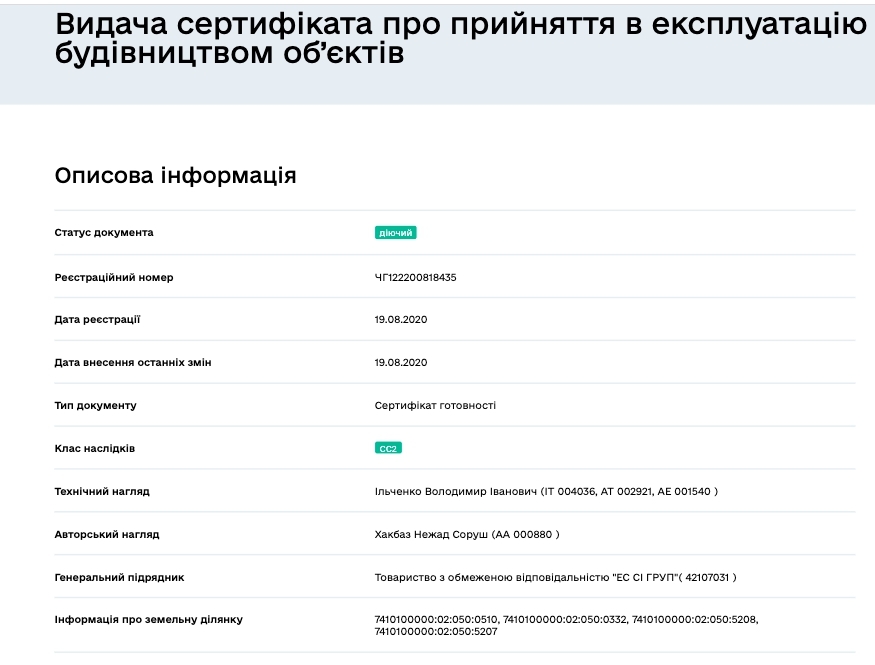Click the 'діючий' status badge
Image resolution: width=875 pixels, height=665 pixels.
[395, 233]
